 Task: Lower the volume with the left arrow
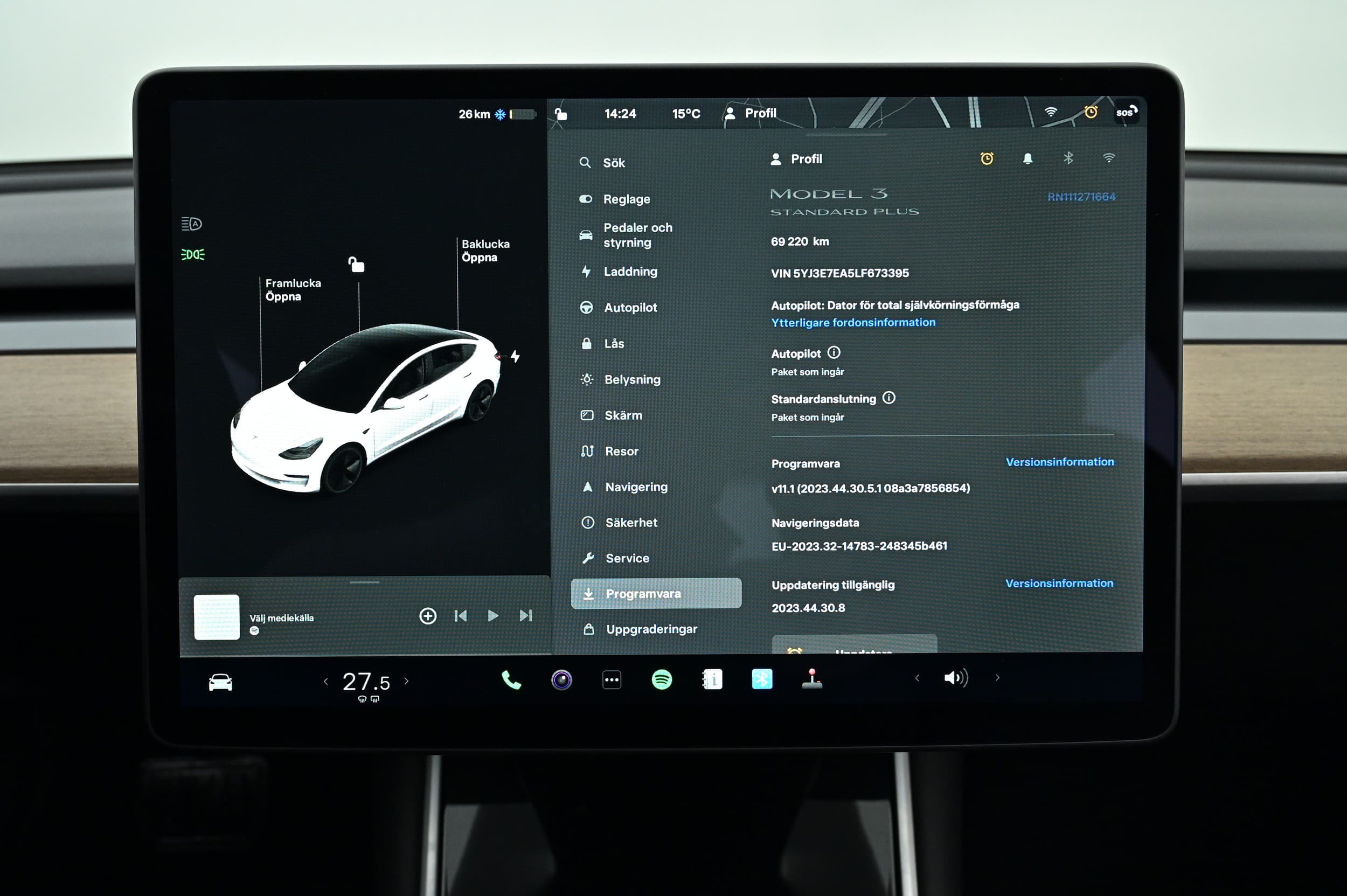coord(917,678)
